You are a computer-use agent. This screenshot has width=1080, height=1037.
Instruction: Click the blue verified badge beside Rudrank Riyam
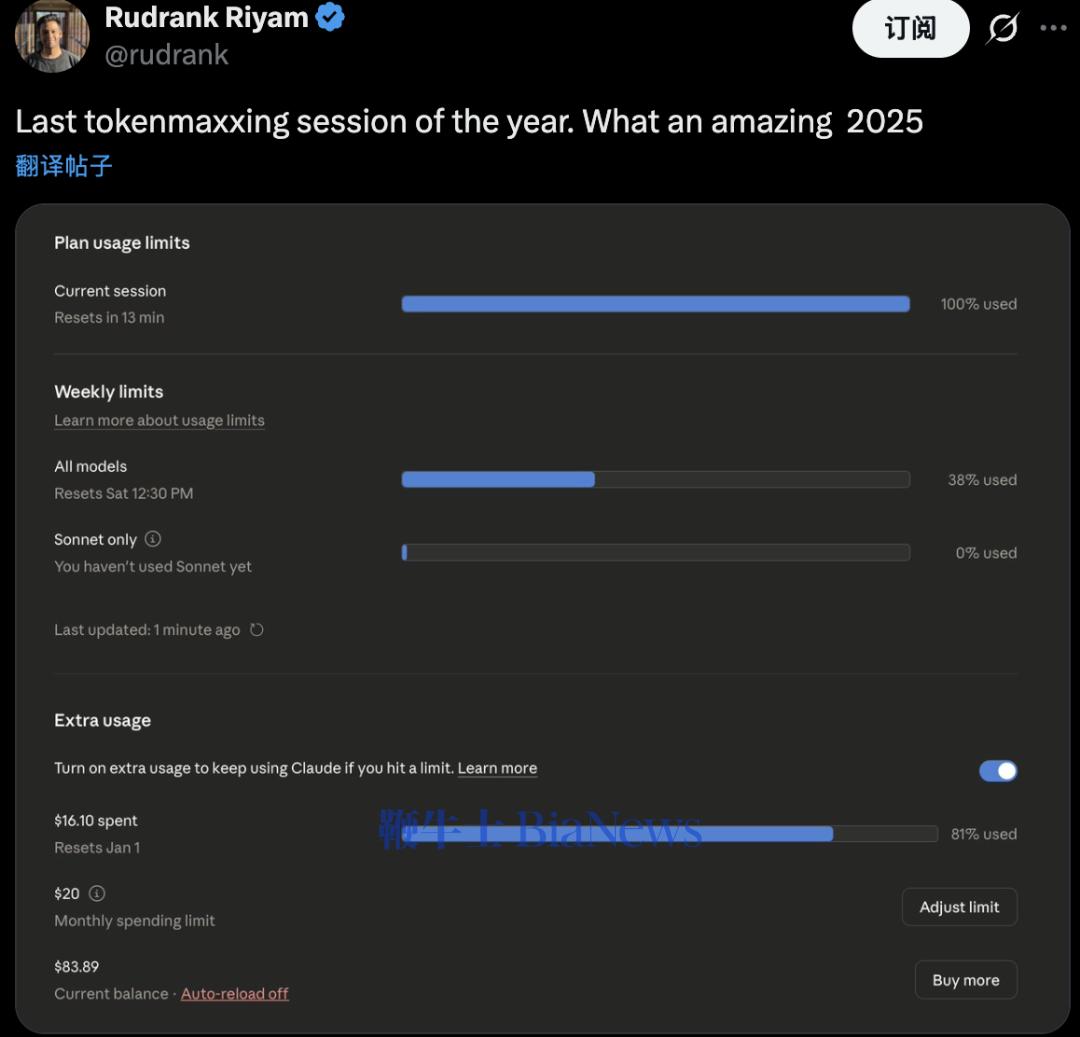[330, 17]
